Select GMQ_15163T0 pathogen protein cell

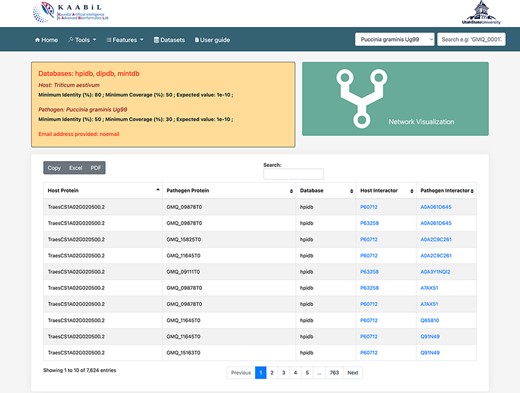point(229,353)
